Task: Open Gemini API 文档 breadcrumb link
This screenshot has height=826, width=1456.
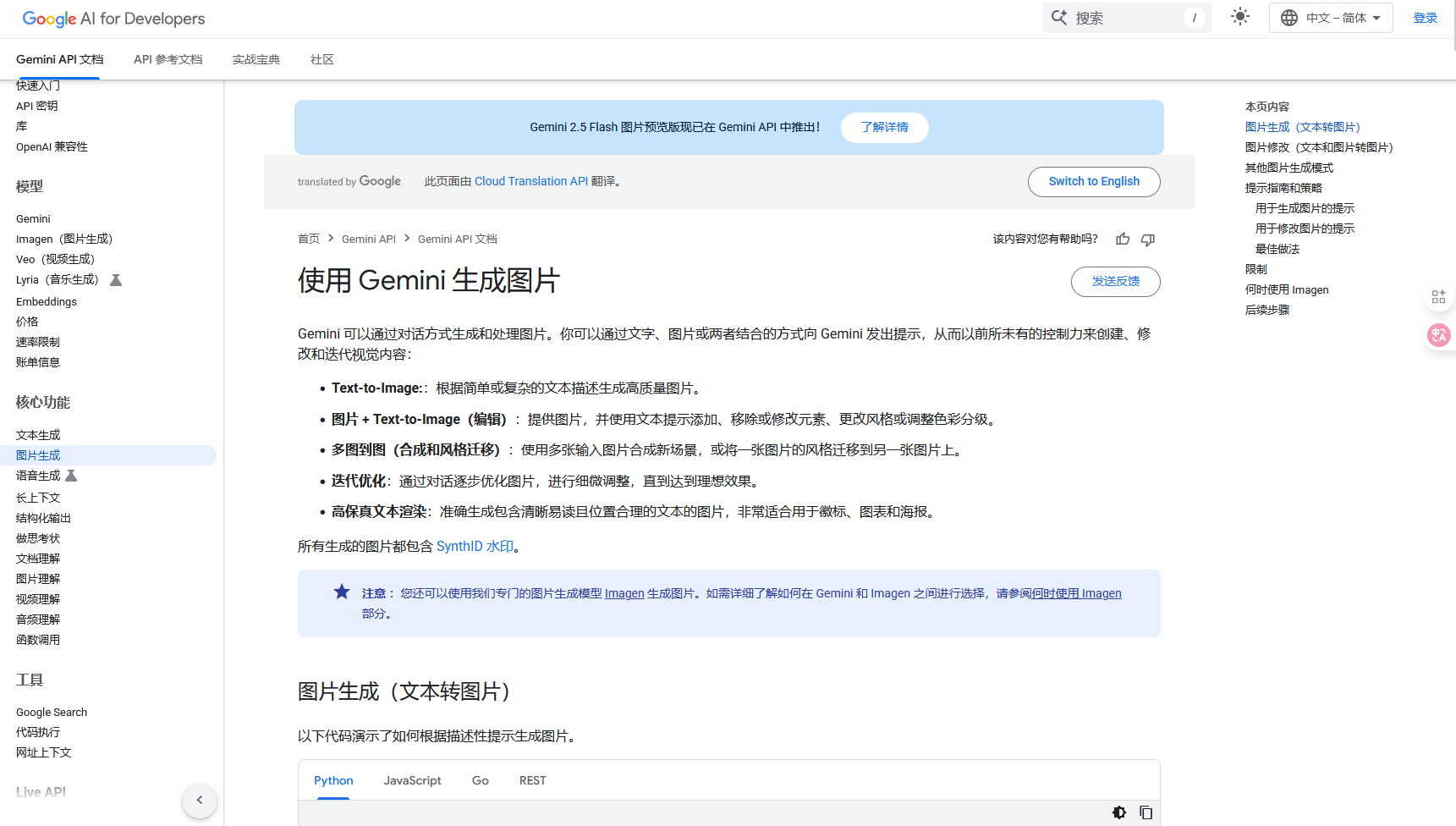Action: 458,240
